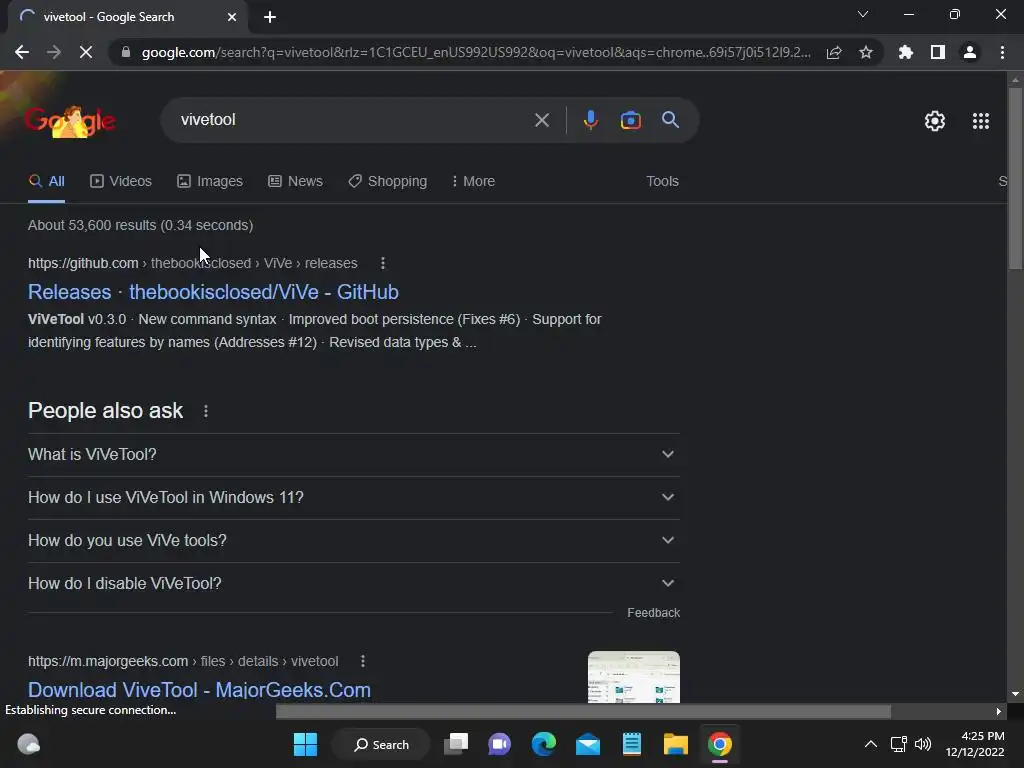Open Releases thebookisclosed/ViVe GitHub link
The height and width of the screenshot is (768, 1024).
point(213,292)
